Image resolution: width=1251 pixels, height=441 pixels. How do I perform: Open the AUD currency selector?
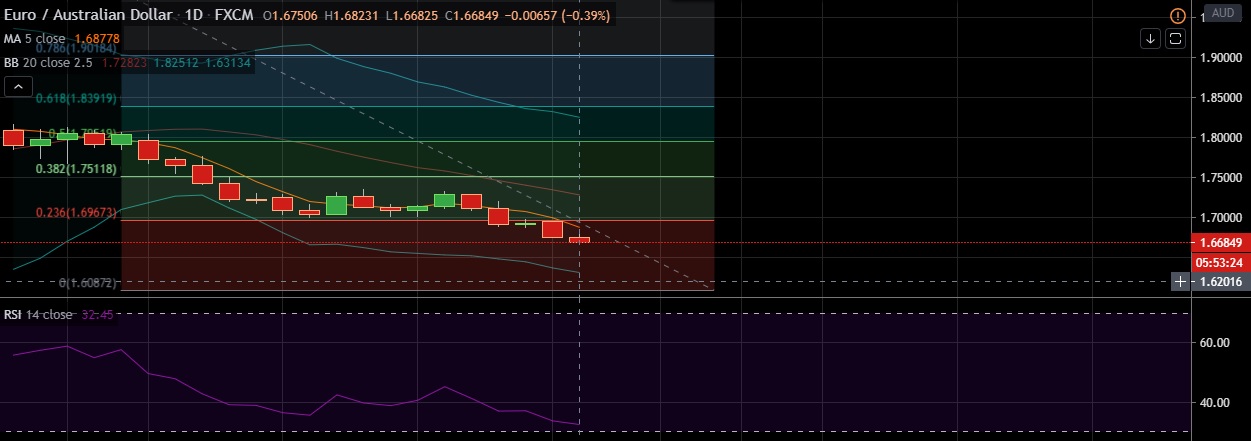tap(1223, 14)
